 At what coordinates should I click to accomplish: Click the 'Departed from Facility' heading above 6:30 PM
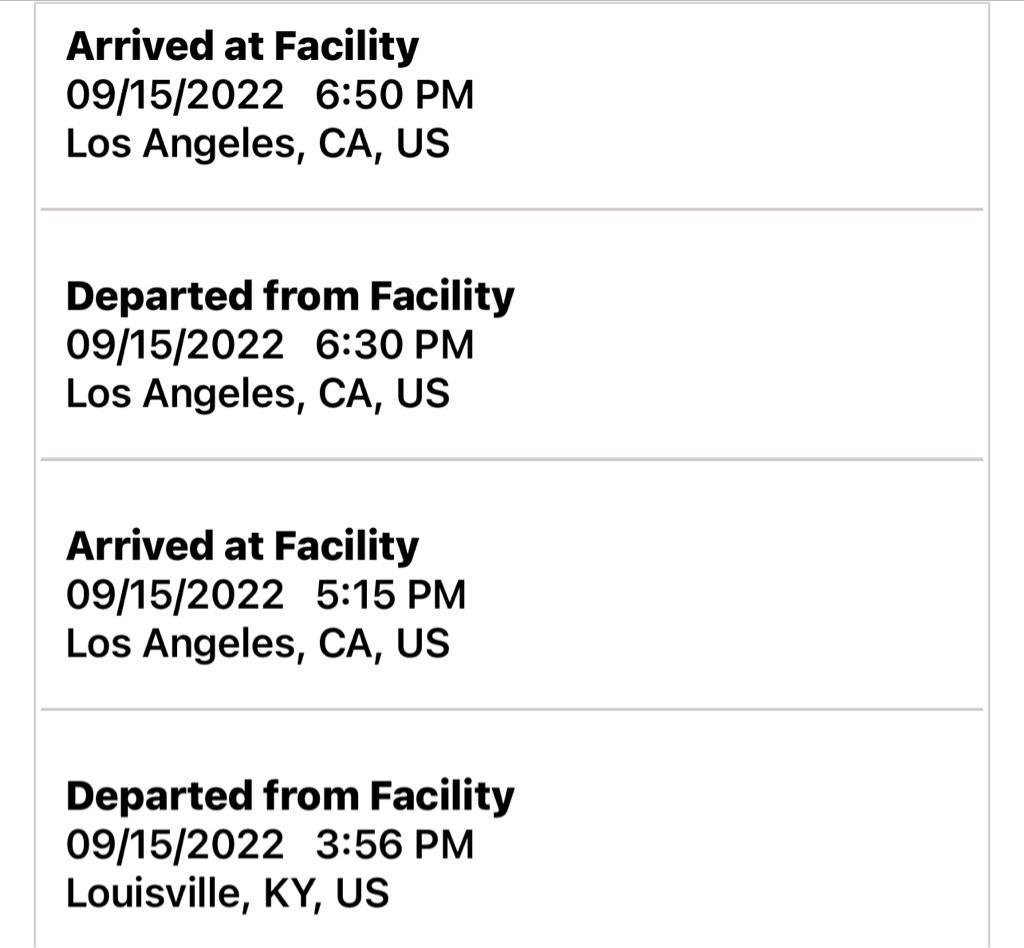(x=290, y=296)
